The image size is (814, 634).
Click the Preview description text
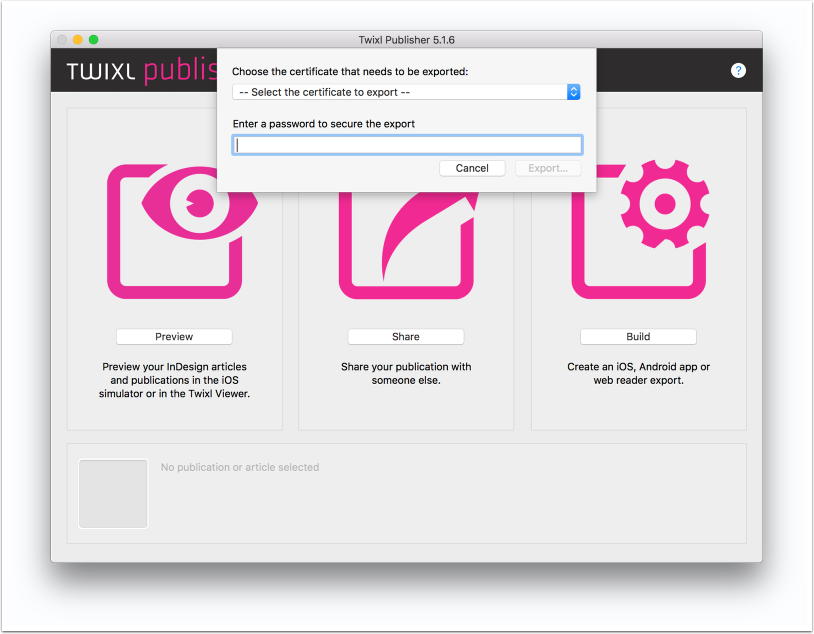tap(174, 380)
